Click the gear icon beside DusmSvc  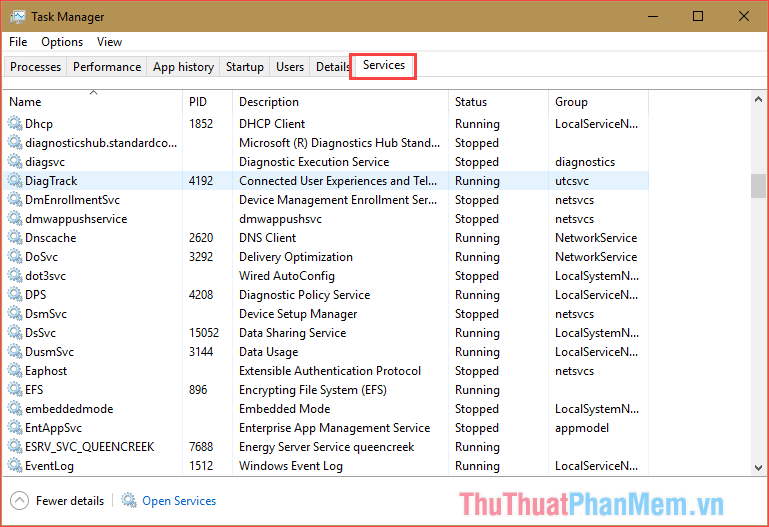(15, 351)
